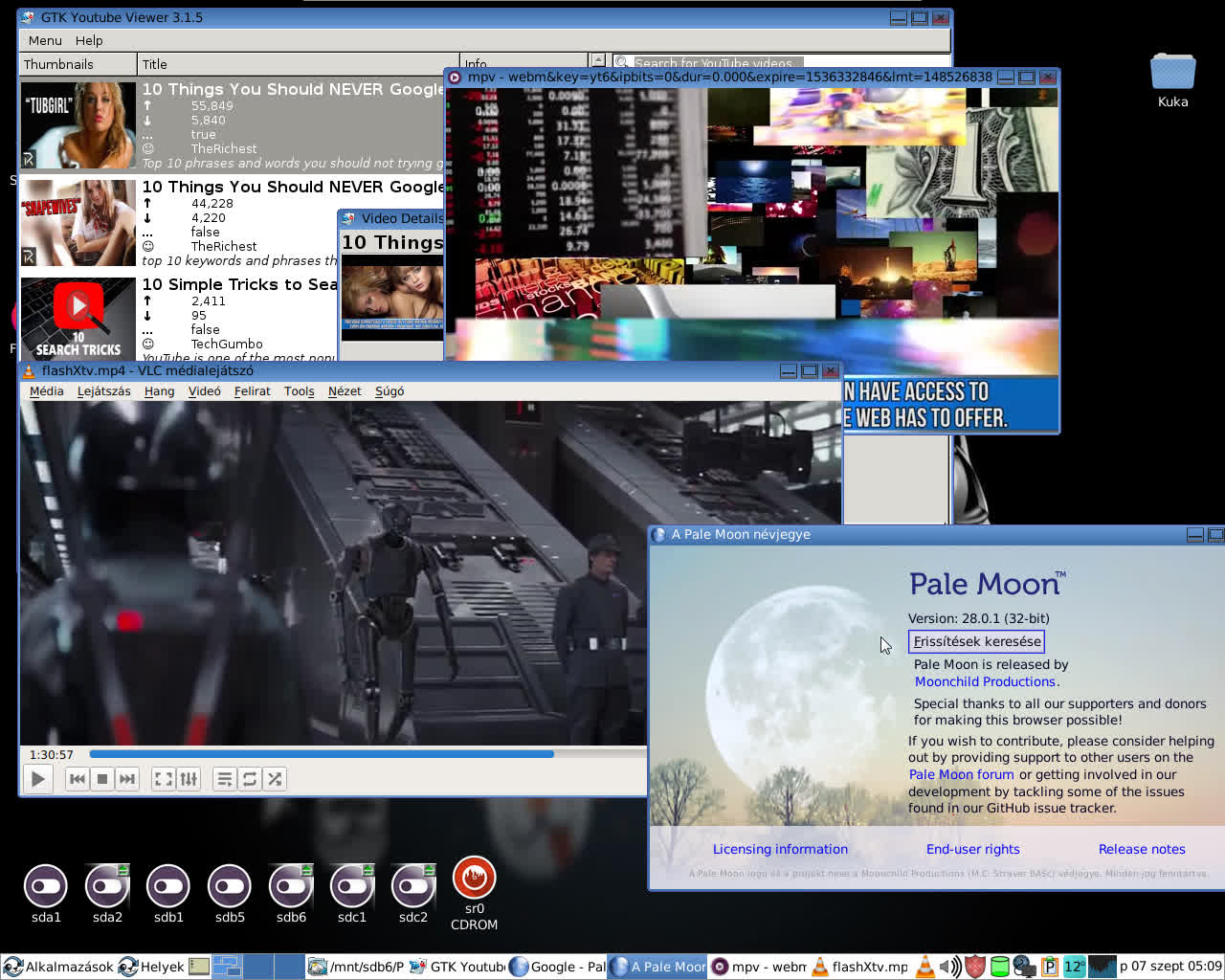Click 12° weather tray indicator
1225x980 pixels.
[1074, 967]
